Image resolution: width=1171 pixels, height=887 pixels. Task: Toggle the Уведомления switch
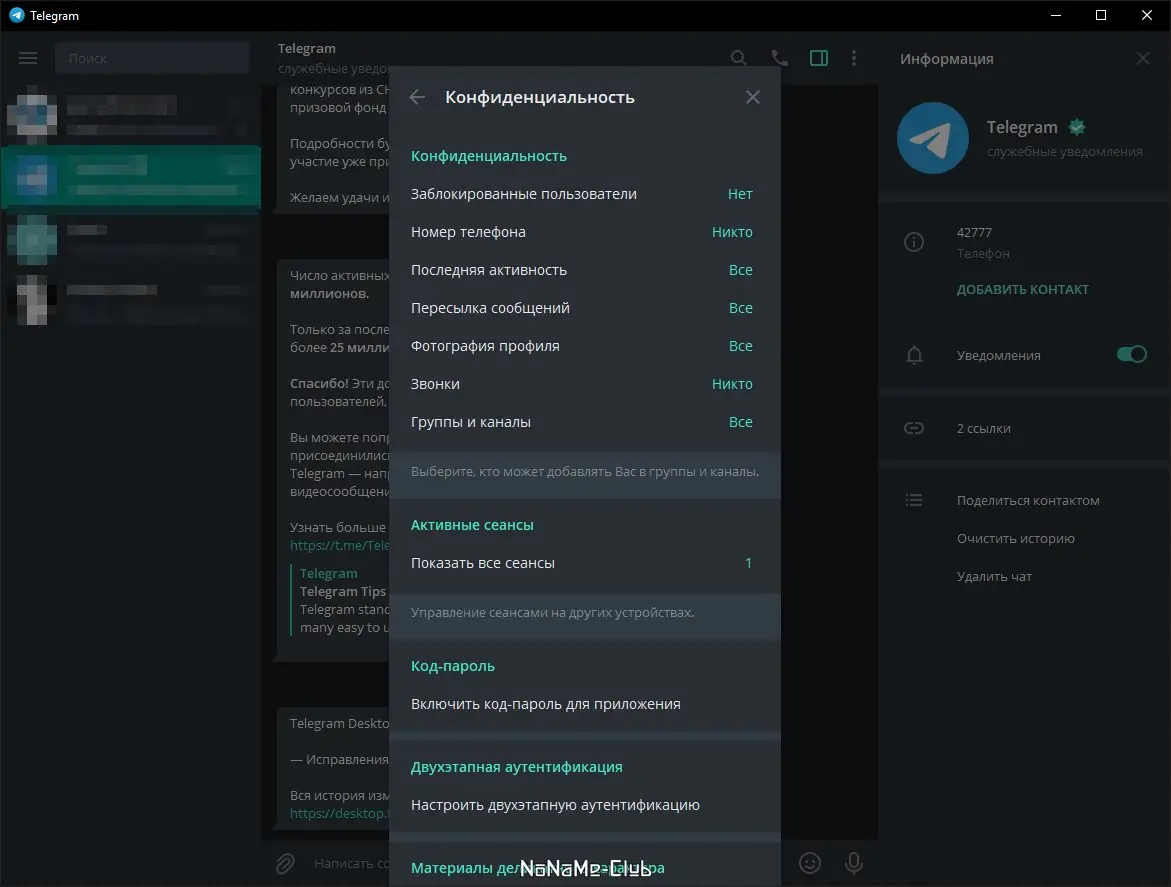1131,355
